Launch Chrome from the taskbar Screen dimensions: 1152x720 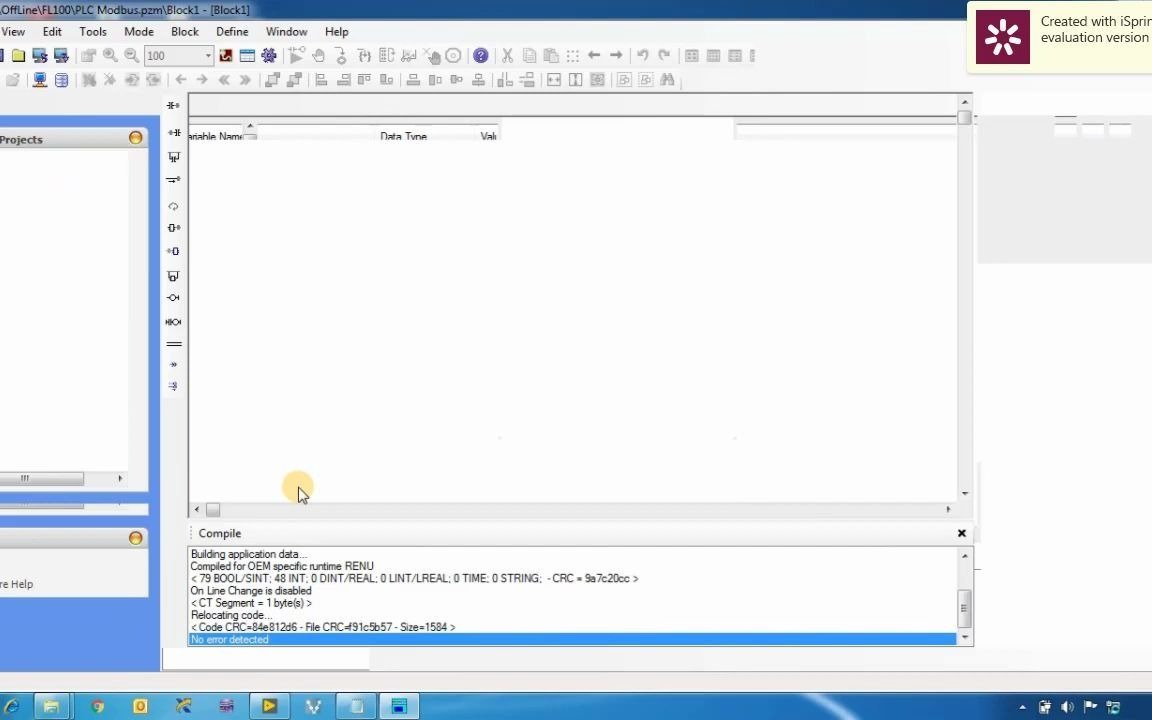pyautogui.click(x=97, y=706)
